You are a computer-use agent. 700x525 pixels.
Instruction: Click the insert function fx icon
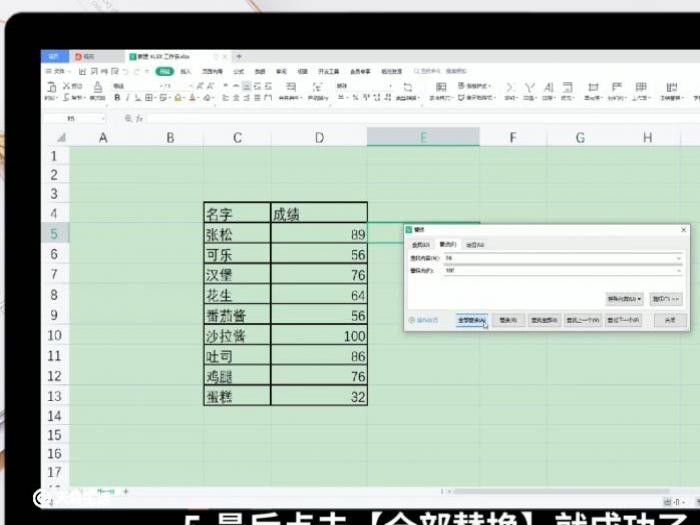(140, 118)
